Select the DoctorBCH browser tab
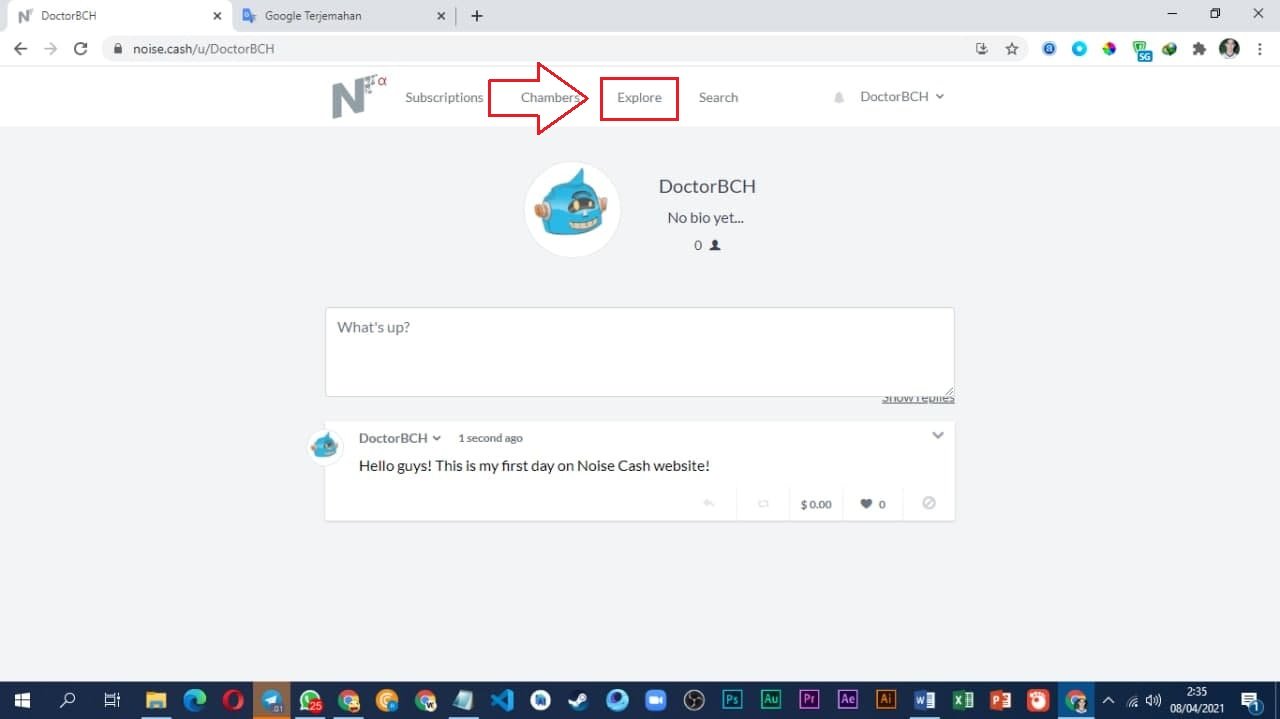Image resolution: width=1280 pixels, height=719 pixels. click(x=118, y=16)
